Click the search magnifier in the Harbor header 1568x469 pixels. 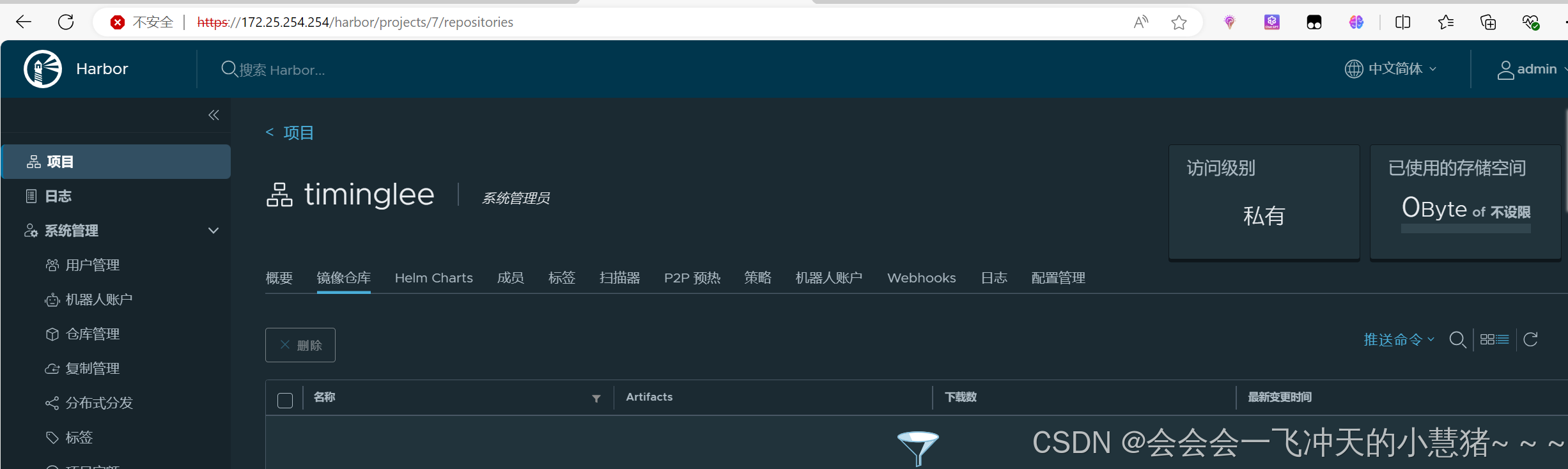tap(229, 69)
